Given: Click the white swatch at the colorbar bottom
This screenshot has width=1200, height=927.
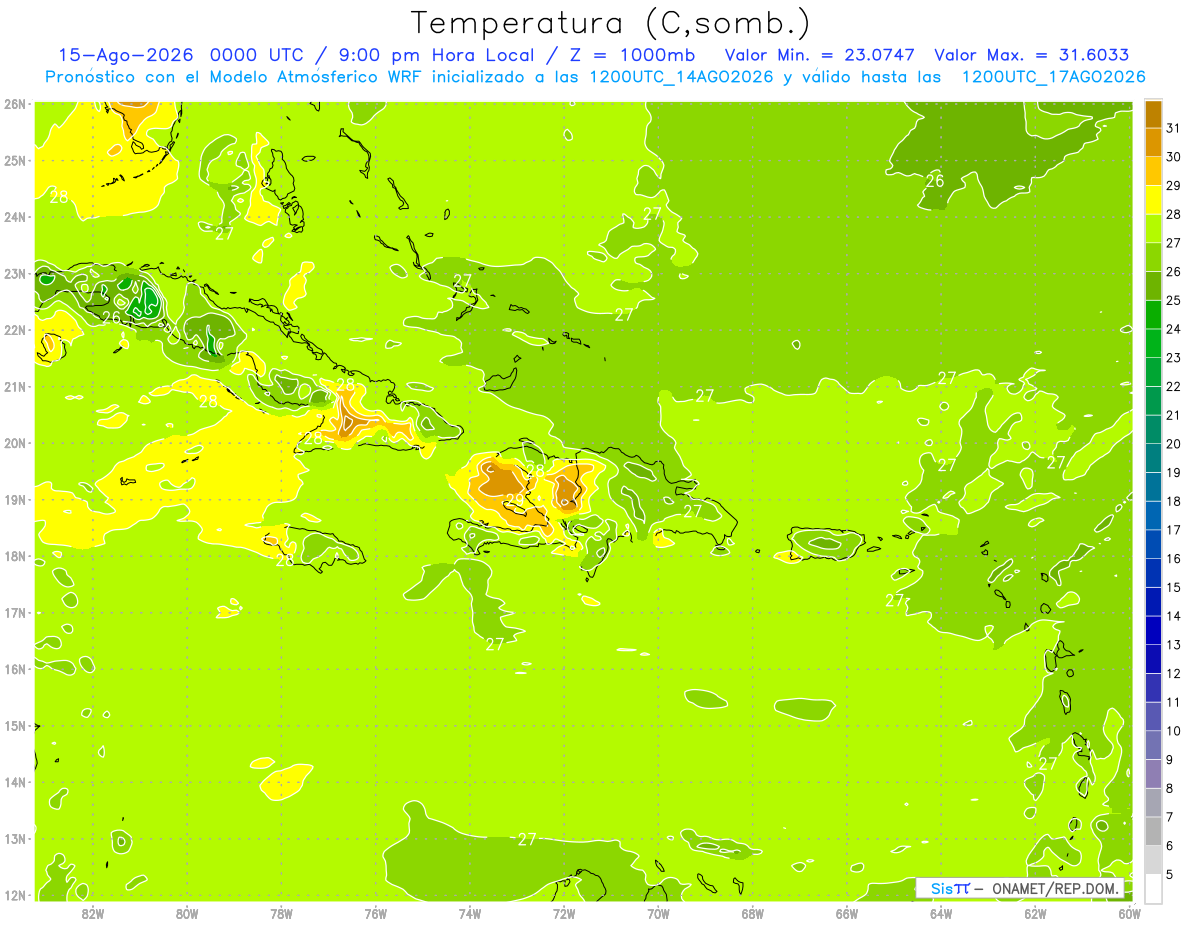Looking at the screenshot, I should point(1153,888).
